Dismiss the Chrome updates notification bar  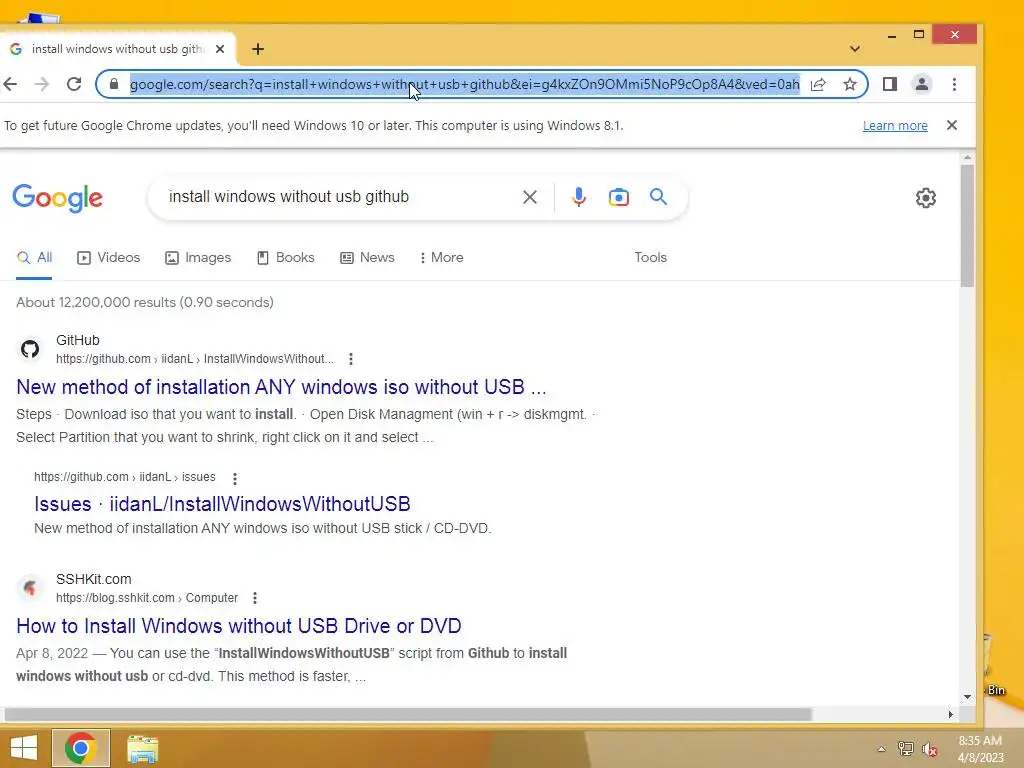point(952,125)
